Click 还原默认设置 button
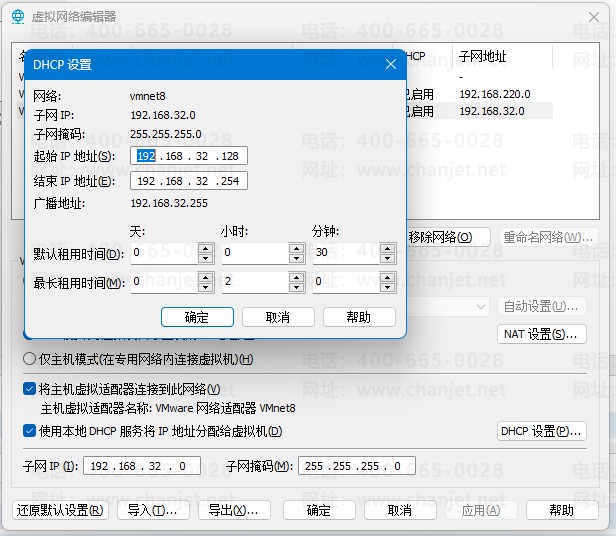Screen dimensions: 616x536 pyautogui.click(x=60, y=510)
